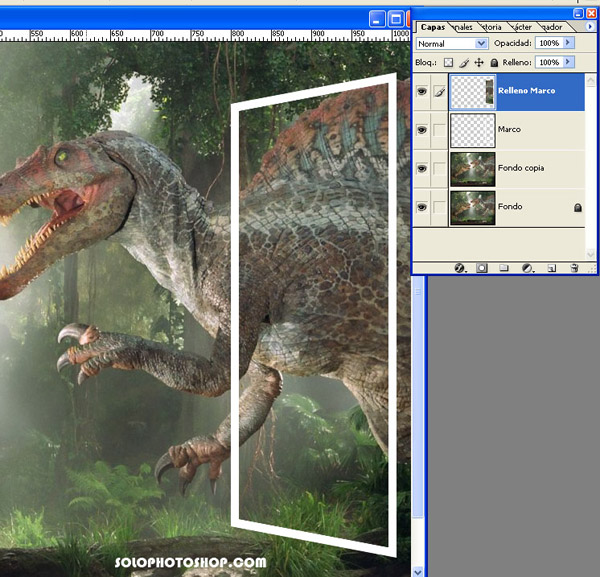Click the document window scroll down arrow
This screenshot has height=577, width=600.
417,572
